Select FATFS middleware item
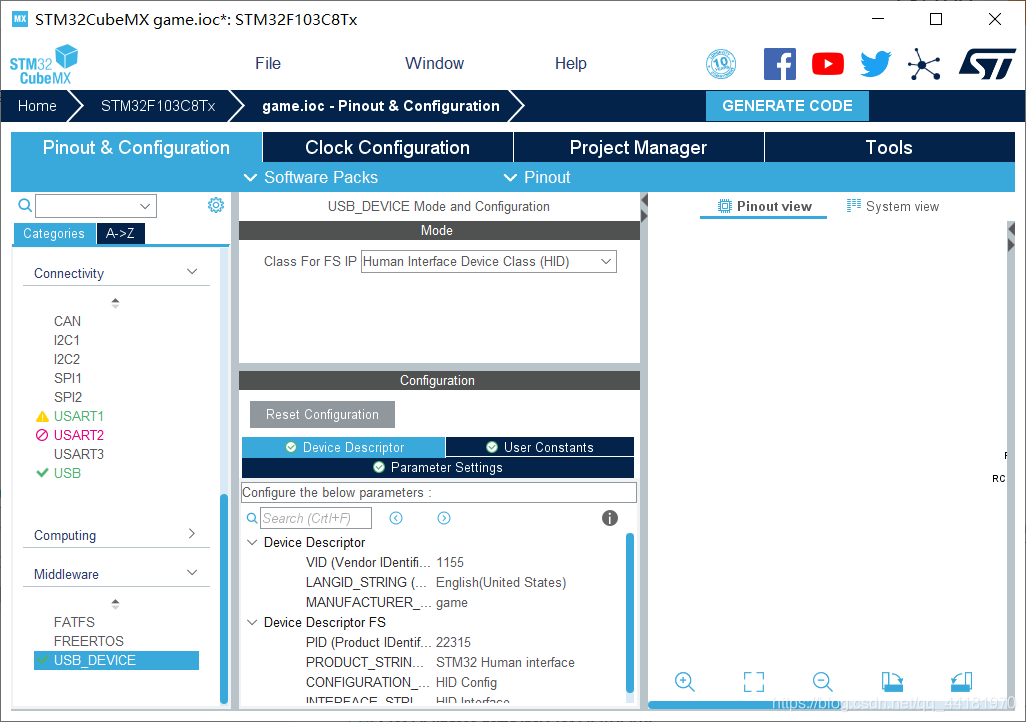 tap(74, 622)
